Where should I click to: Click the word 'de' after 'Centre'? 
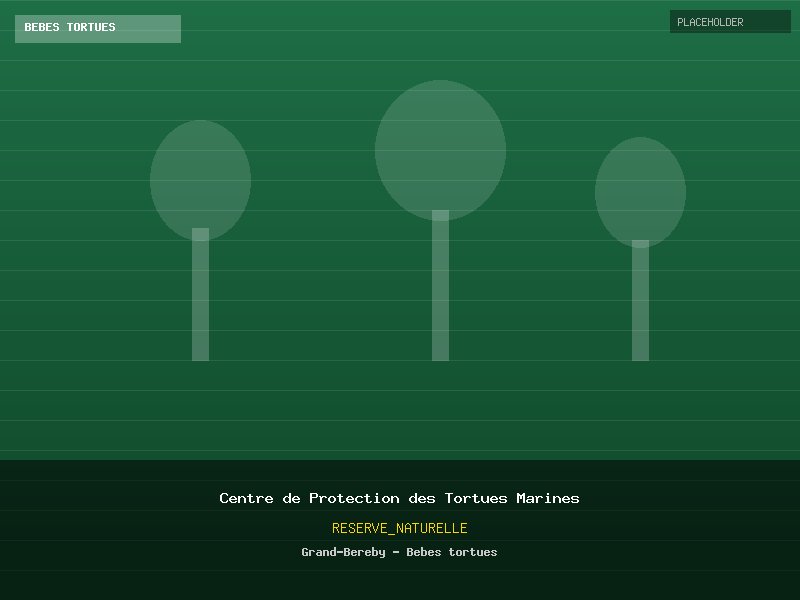coord(291,498)
